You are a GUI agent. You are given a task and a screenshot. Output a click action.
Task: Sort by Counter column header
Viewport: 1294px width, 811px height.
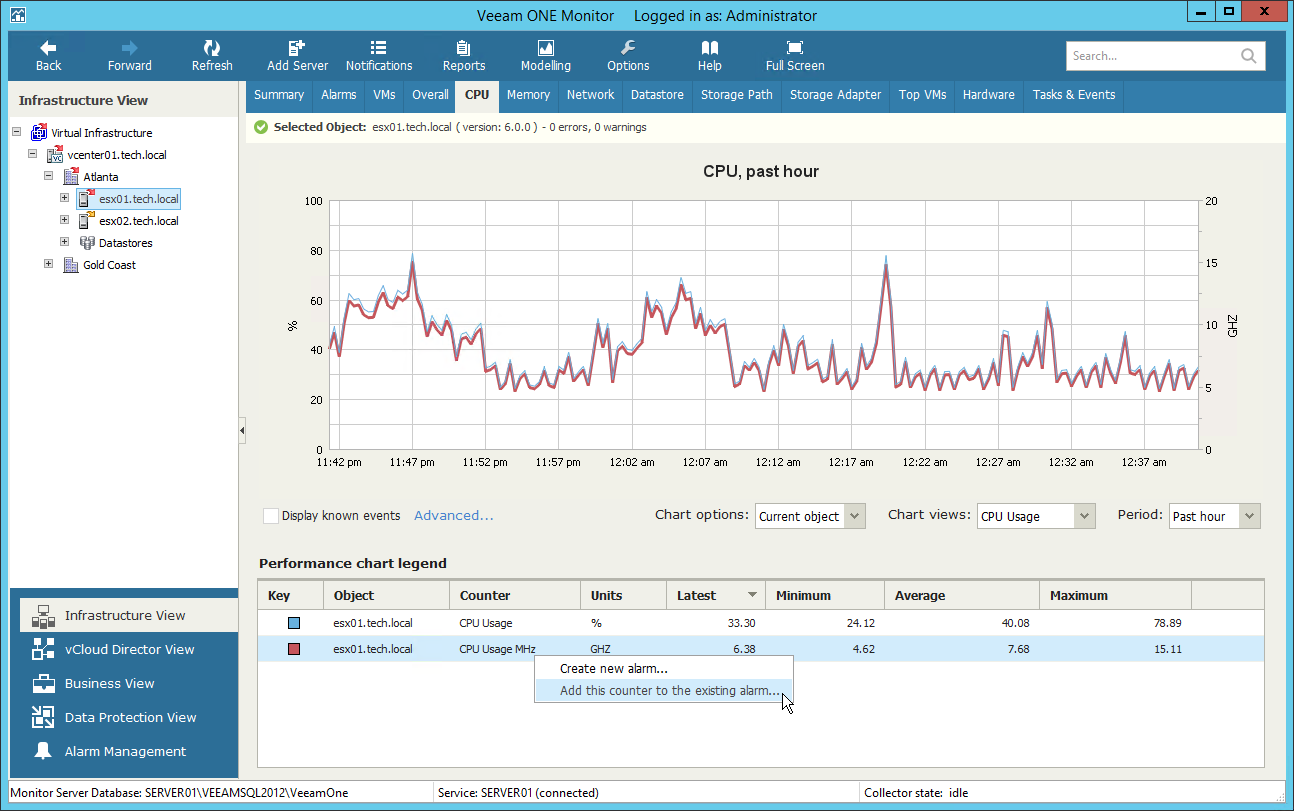[x=515, y=595]
